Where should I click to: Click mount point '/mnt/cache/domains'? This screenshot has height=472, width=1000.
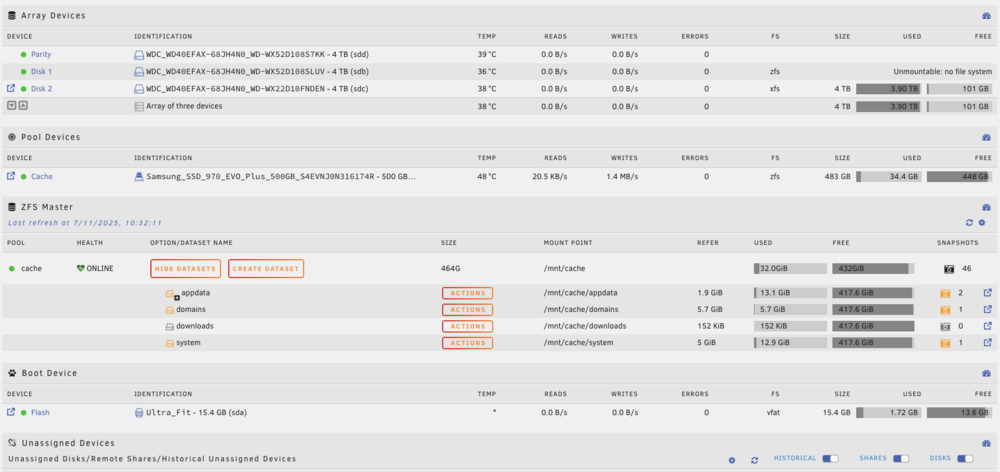pyautogui.click(x=580, y=309)
